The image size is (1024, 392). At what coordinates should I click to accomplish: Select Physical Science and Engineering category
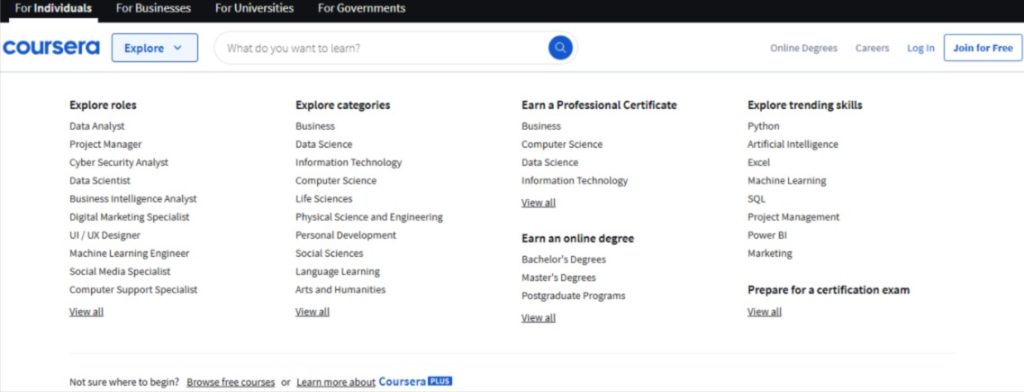tap(369, 217)
